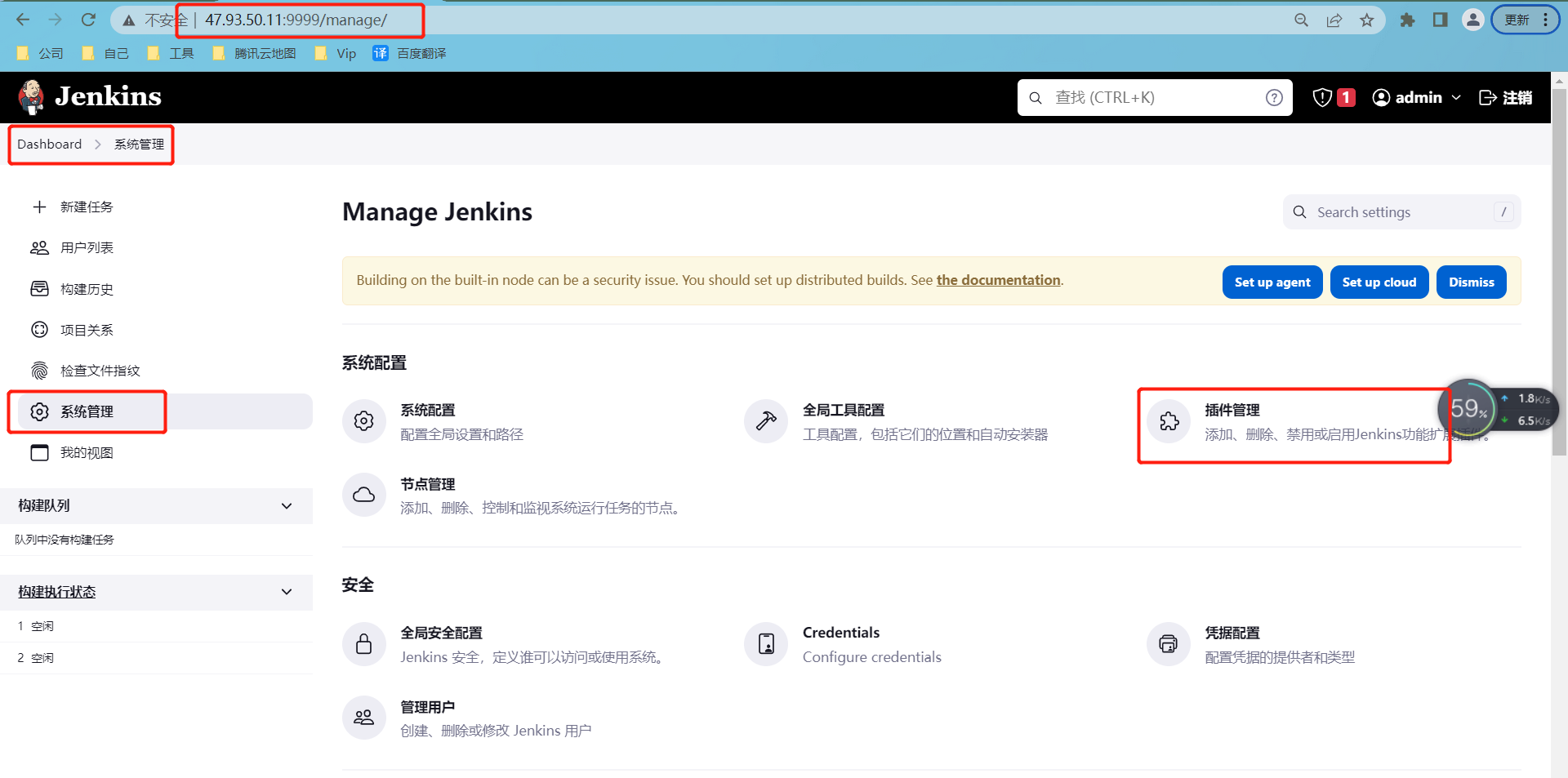Open the 公司 bookmark folder
Screen dimensions: 1568x778
40,53
